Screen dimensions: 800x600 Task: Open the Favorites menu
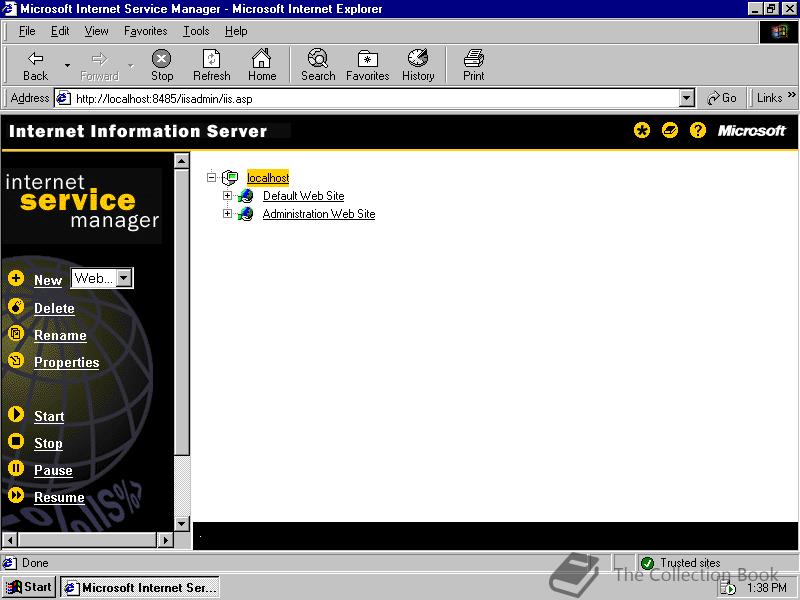[145, 31]
